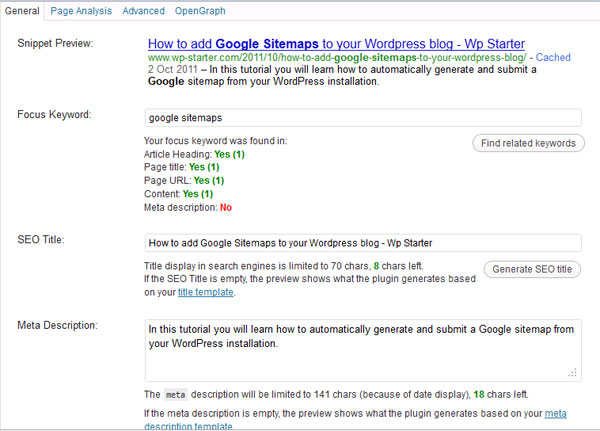This screenshot has width=600, height=431.
Task: Follow the title template link
Action: (x=208, y=293)
